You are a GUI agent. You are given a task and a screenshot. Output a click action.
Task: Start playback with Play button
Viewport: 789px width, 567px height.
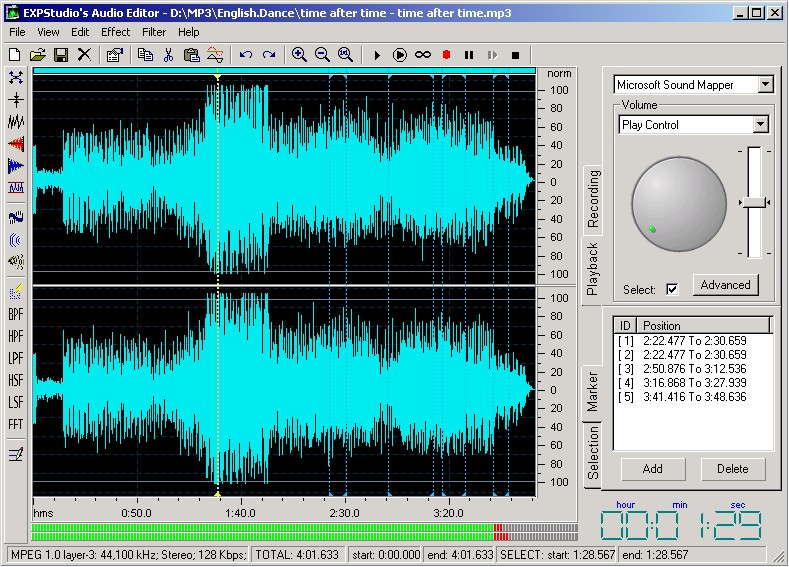click(377, 55)
